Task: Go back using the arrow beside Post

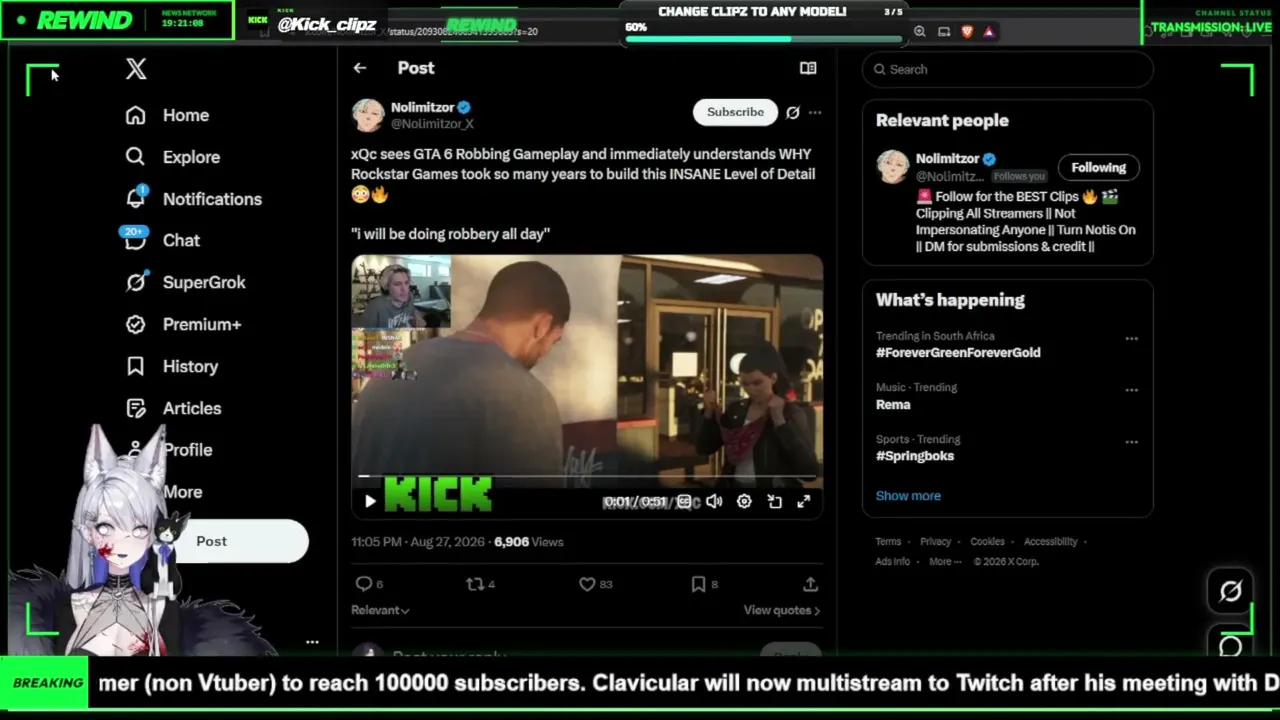Action: 360,68
